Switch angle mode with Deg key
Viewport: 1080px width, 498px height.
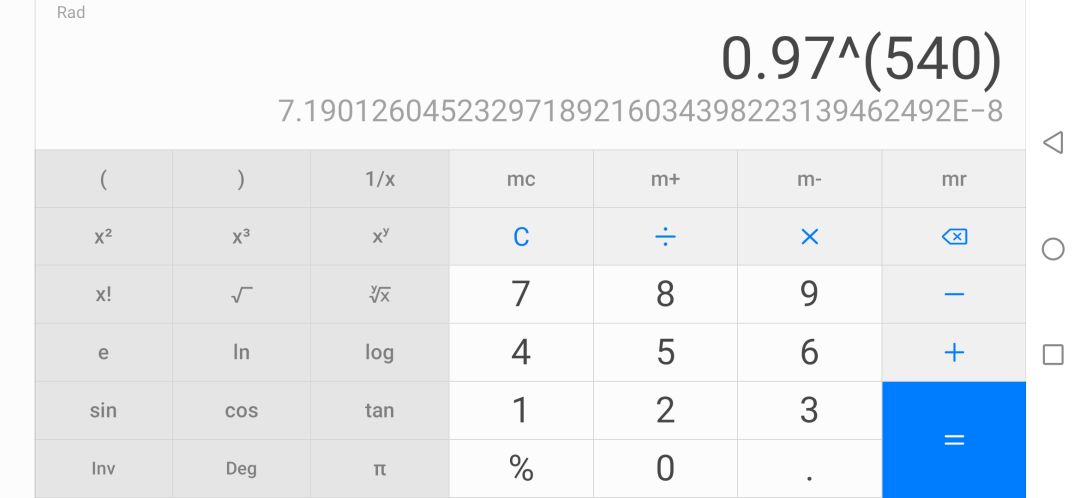click(241, 468)
